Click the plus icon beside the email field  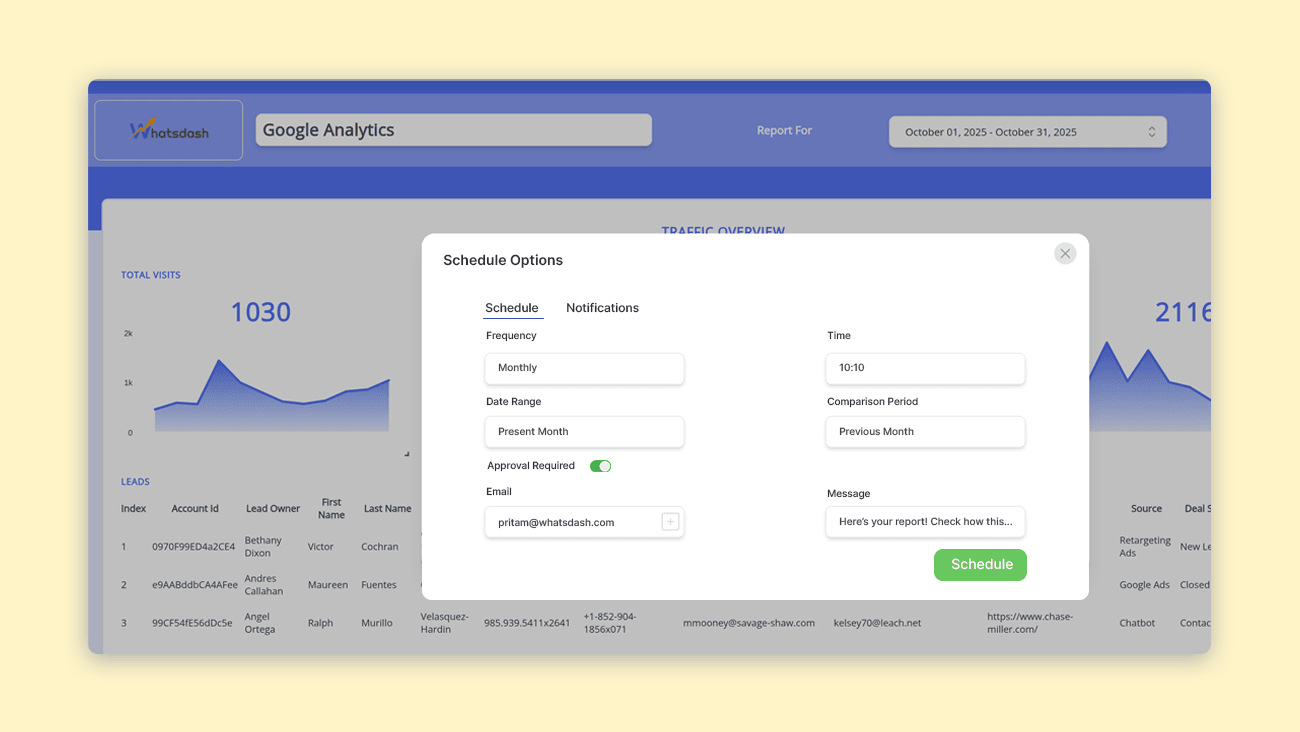669,521
